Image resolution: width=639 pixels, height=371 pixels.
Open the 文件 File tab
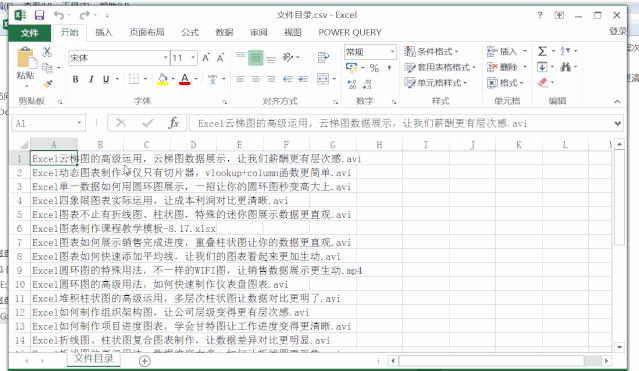pyautogui.click(x=30, y=33)
